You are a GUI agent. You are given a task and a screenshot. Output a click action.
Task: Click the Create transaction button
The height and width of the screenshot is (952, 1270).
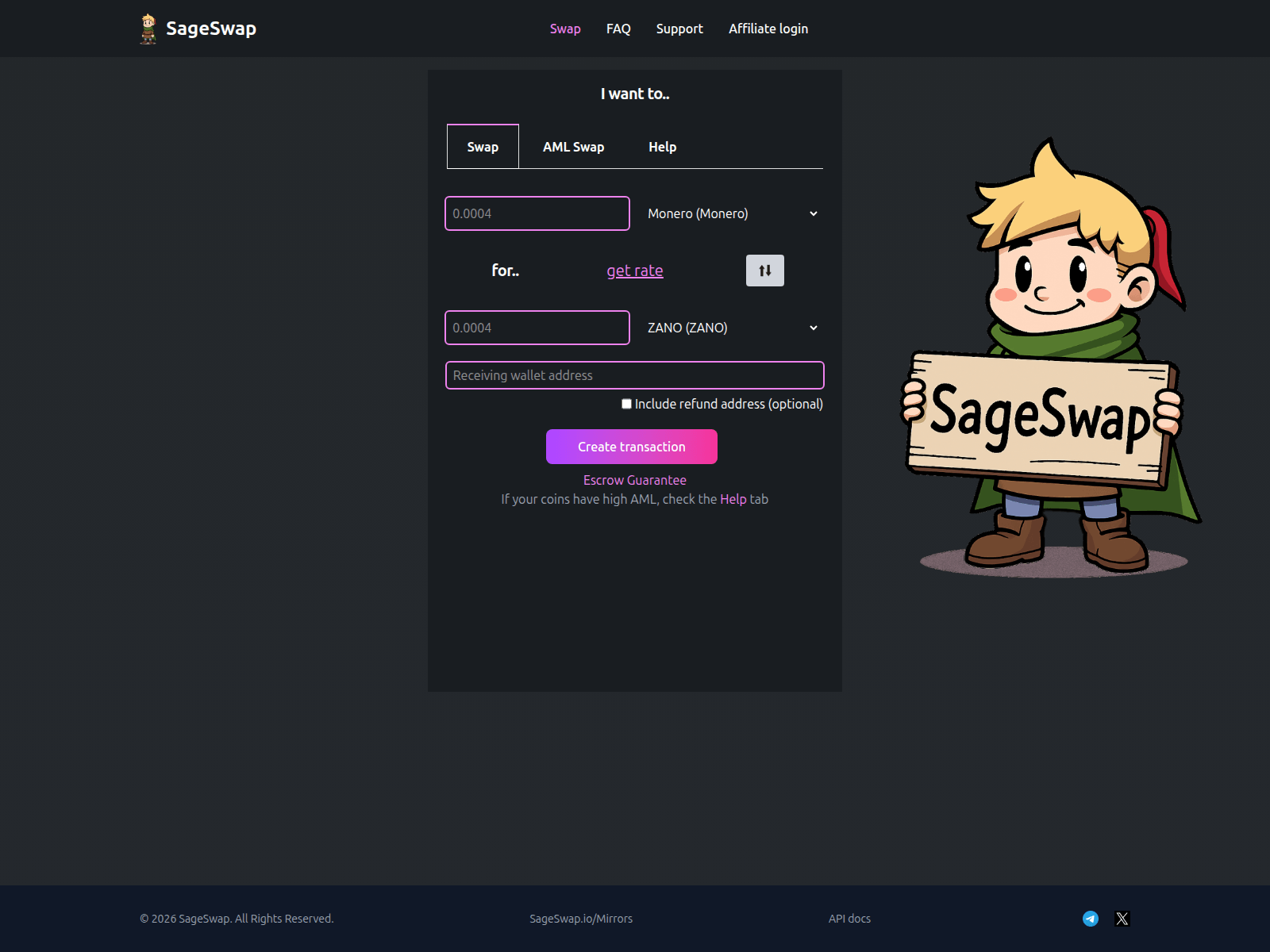click(631, 447)
